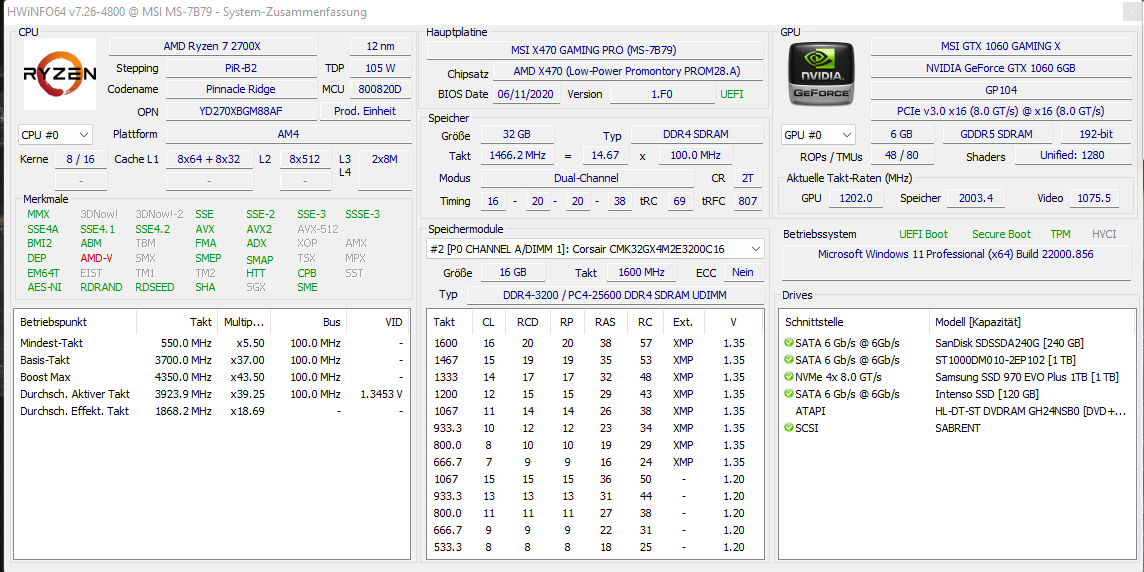
Task: Click the Video clock 1075.5 value
Action: point(1094,198)
